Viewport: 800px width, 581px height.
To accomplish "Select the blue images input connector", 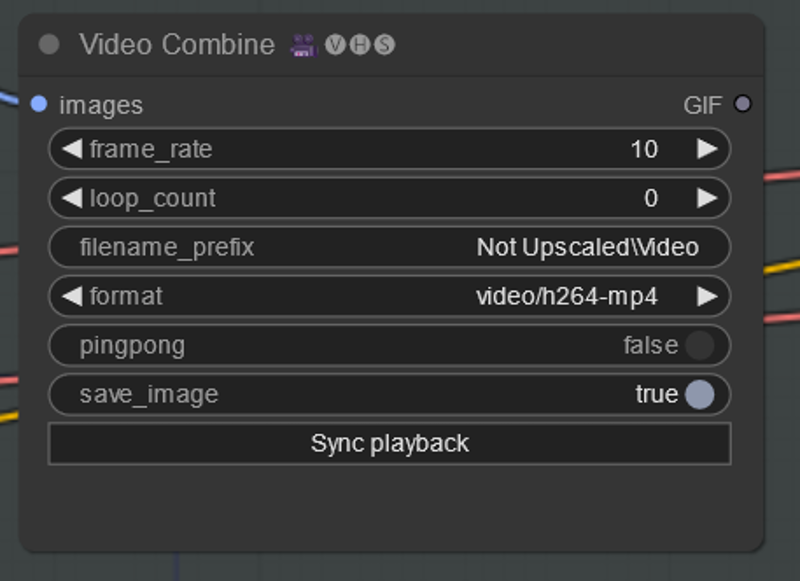I will [39, 104].
